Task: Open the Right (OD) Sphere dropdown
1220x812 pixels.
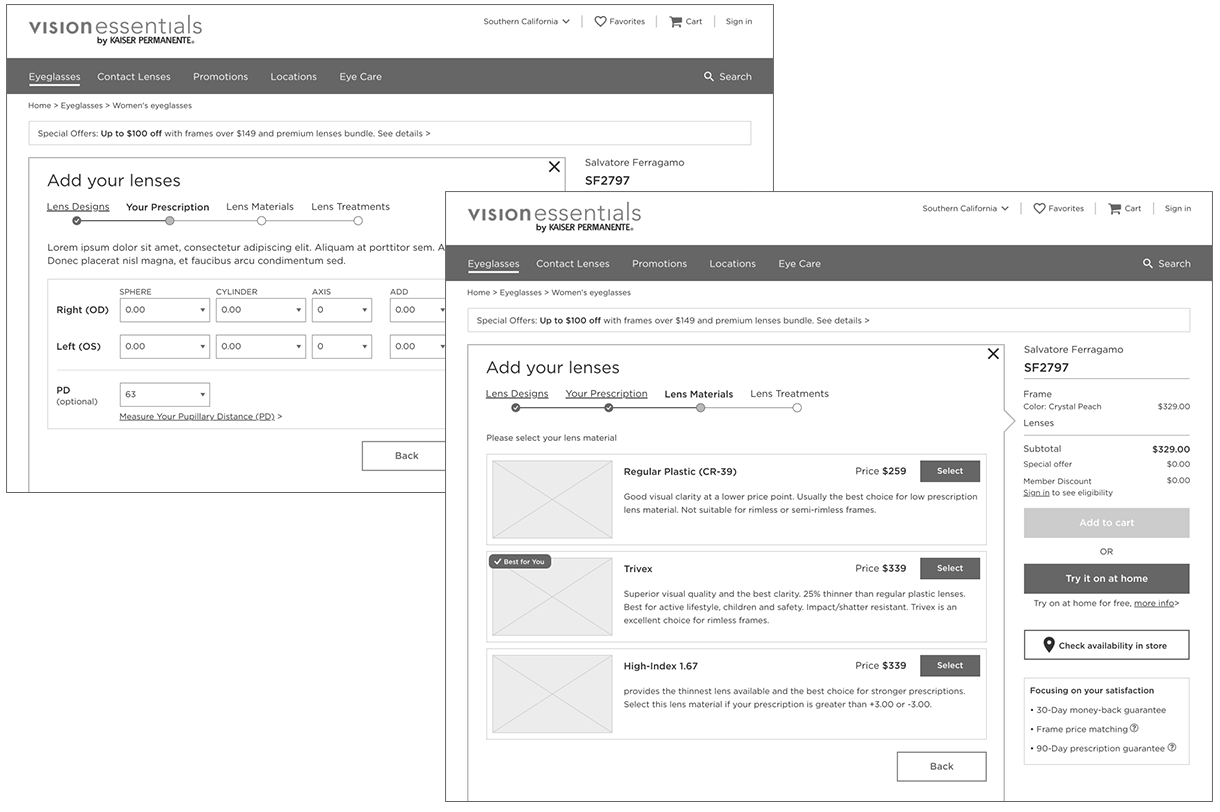Action: [164, 310]
